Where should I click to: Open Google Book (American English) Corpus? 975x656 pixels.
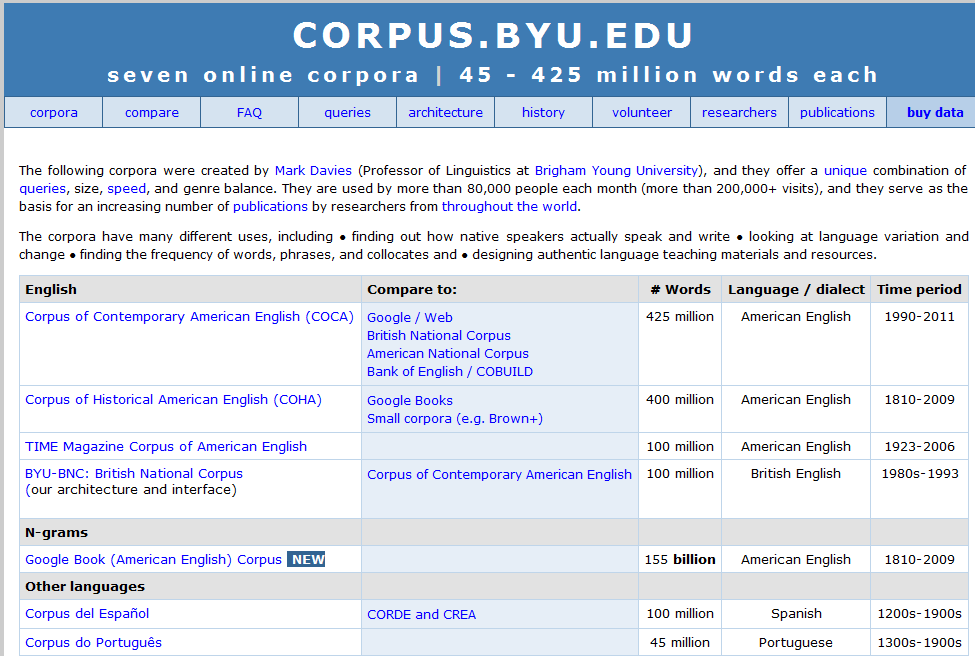click(x=154, y=560)
